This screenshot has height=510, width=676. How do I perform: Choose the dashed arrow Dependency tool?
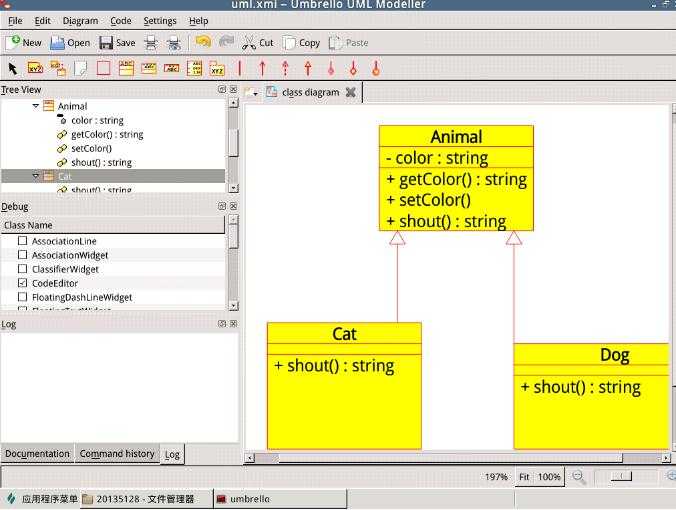[x=285, y=68]
